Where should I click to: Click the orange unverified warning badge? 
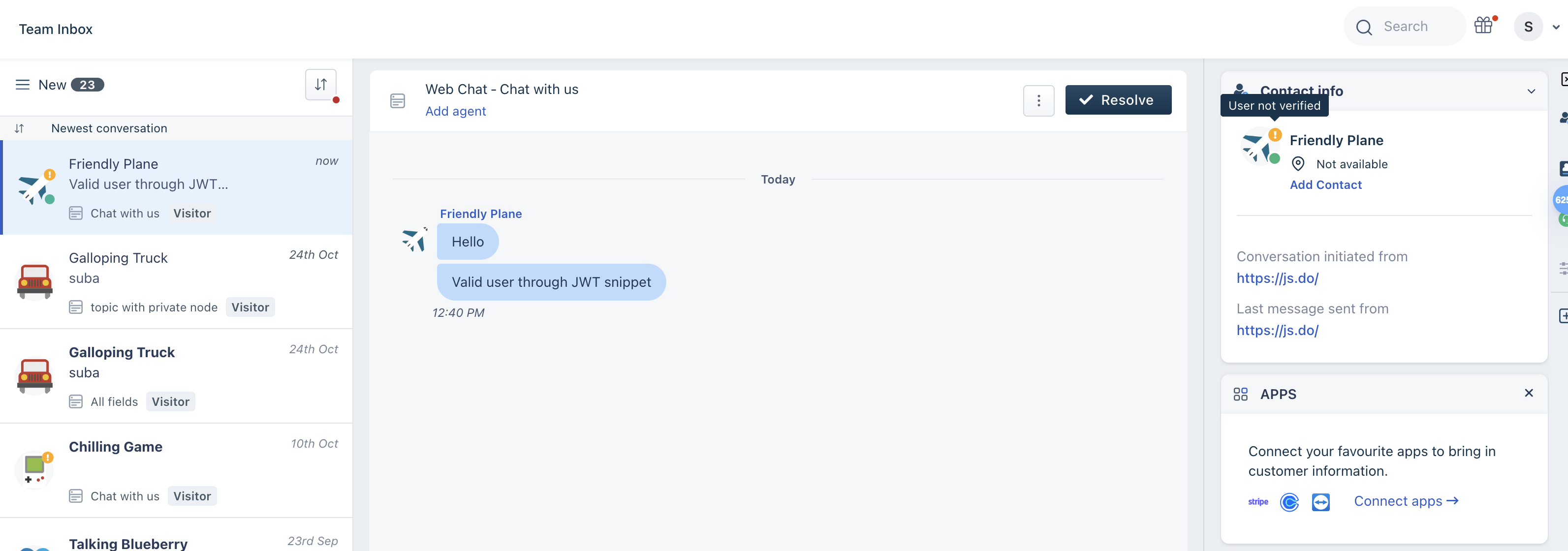pos(1275,134)
